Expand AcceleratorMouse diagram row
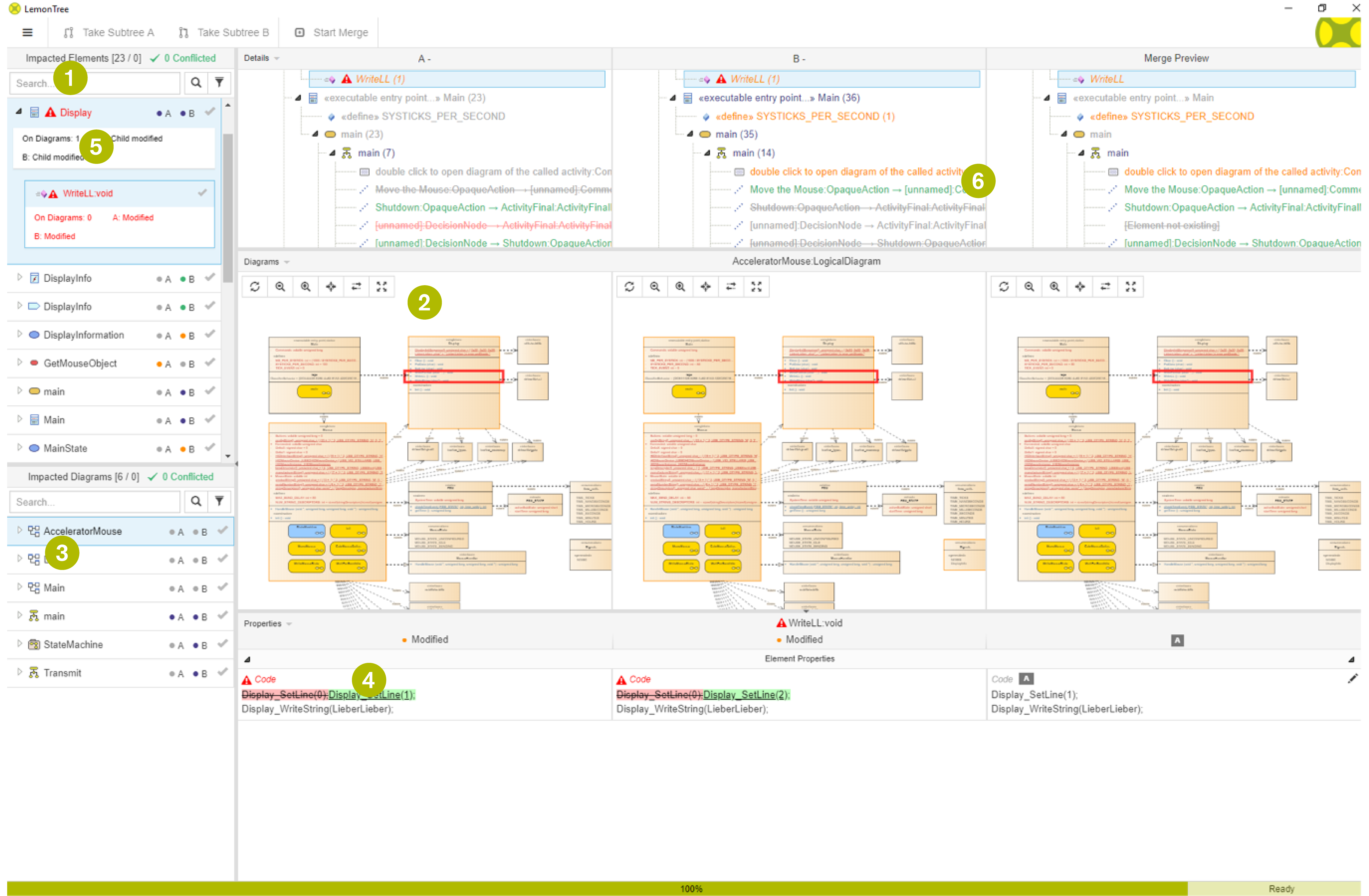 20,530
